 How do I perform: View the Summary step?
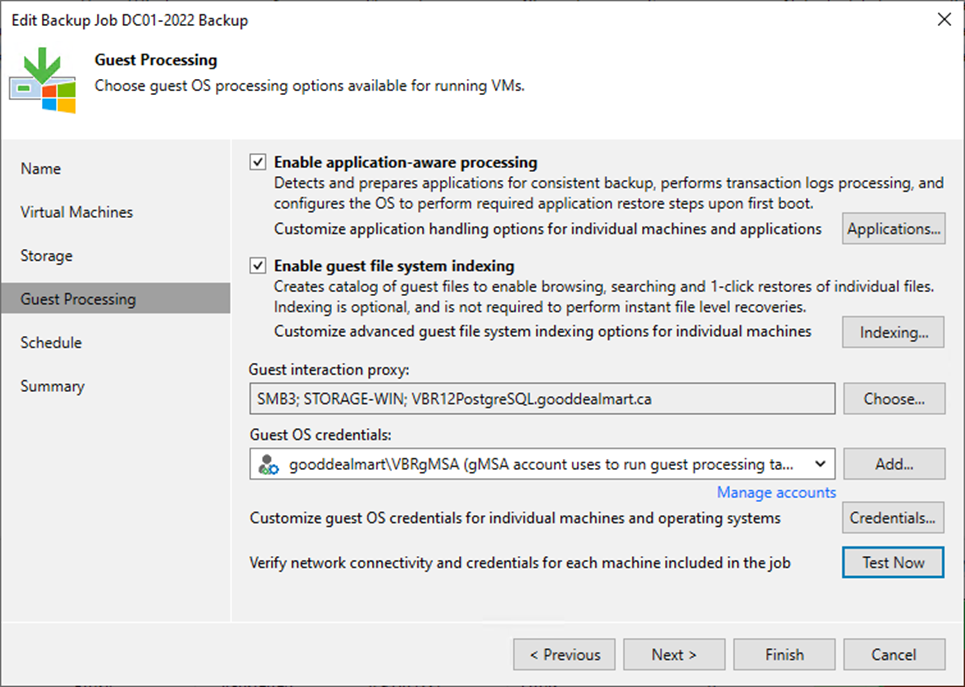[50, 385]
